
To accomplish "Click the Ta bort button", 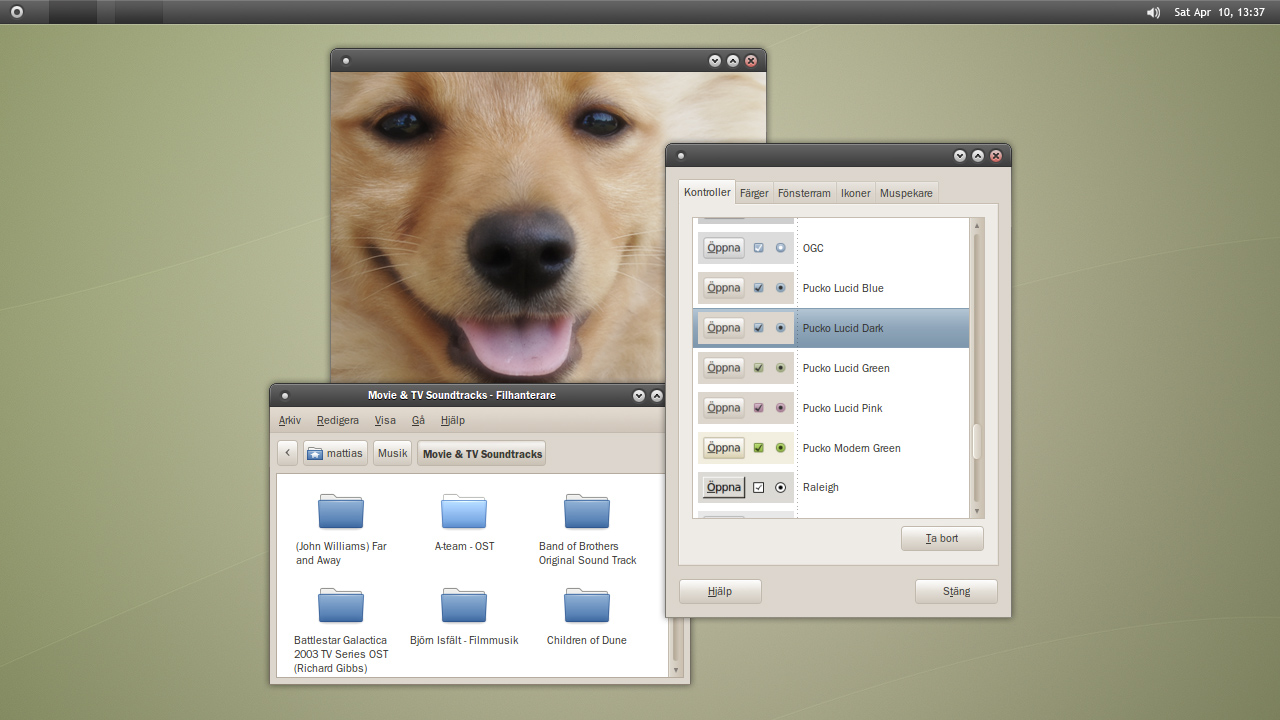I will pyautogui.click(x=942, y=538).
